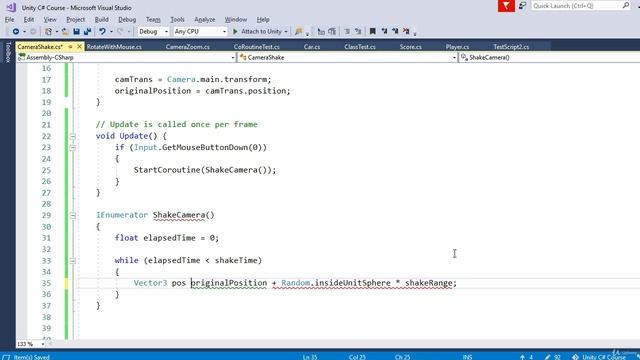Switch to the Score.cs tab
640x360 pixels.
click(411, 47)
